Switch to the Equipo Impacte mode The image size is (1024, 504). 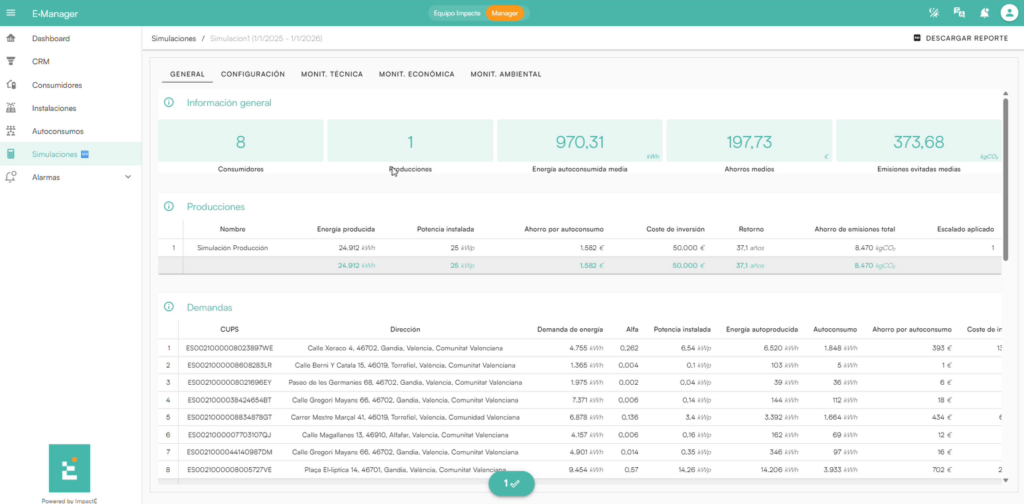coord(456,13)
